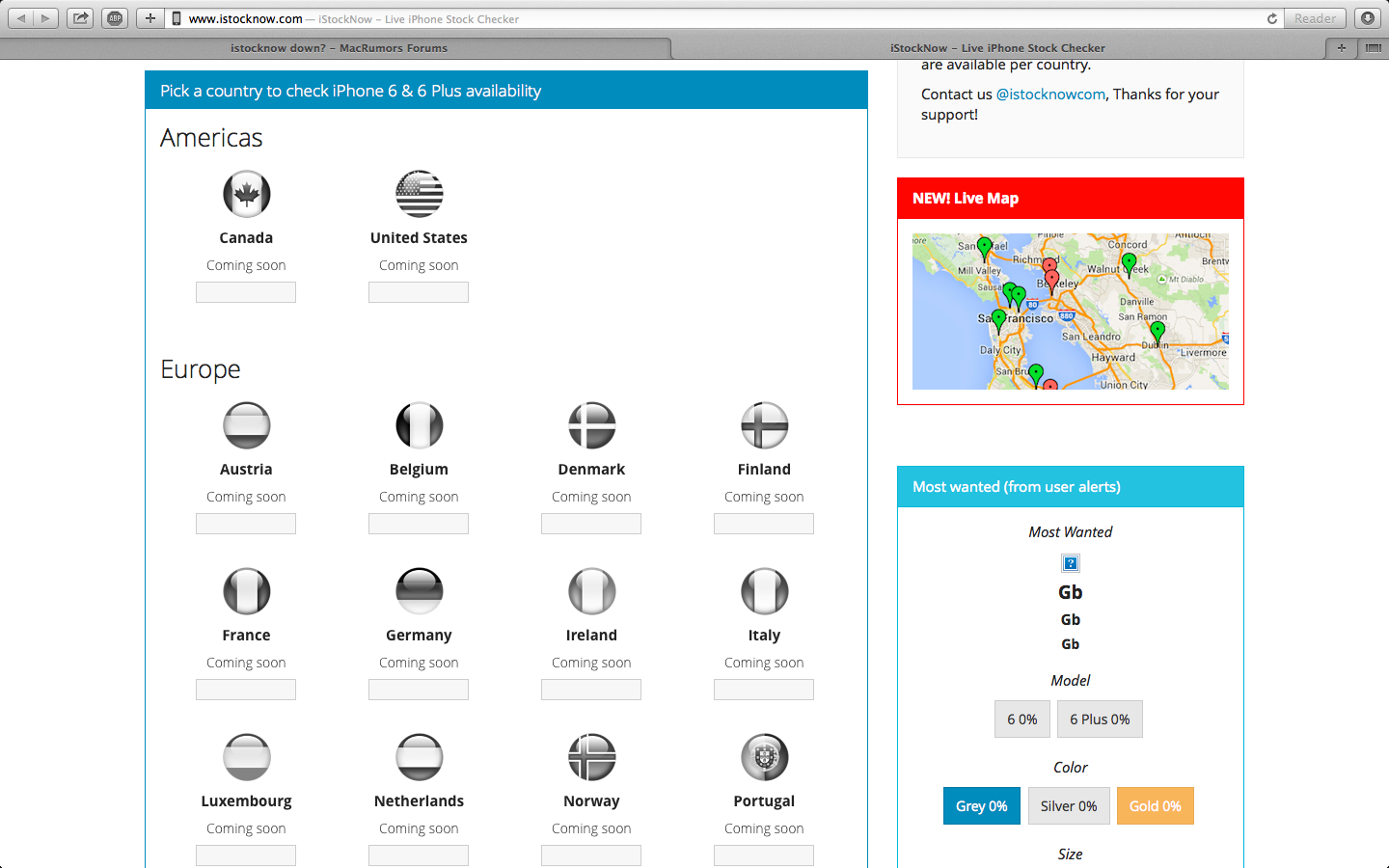This screenshot has height=868, width=1389.
Task: Select the Luxembourg flag icon
Action: [x=246, y=757]
